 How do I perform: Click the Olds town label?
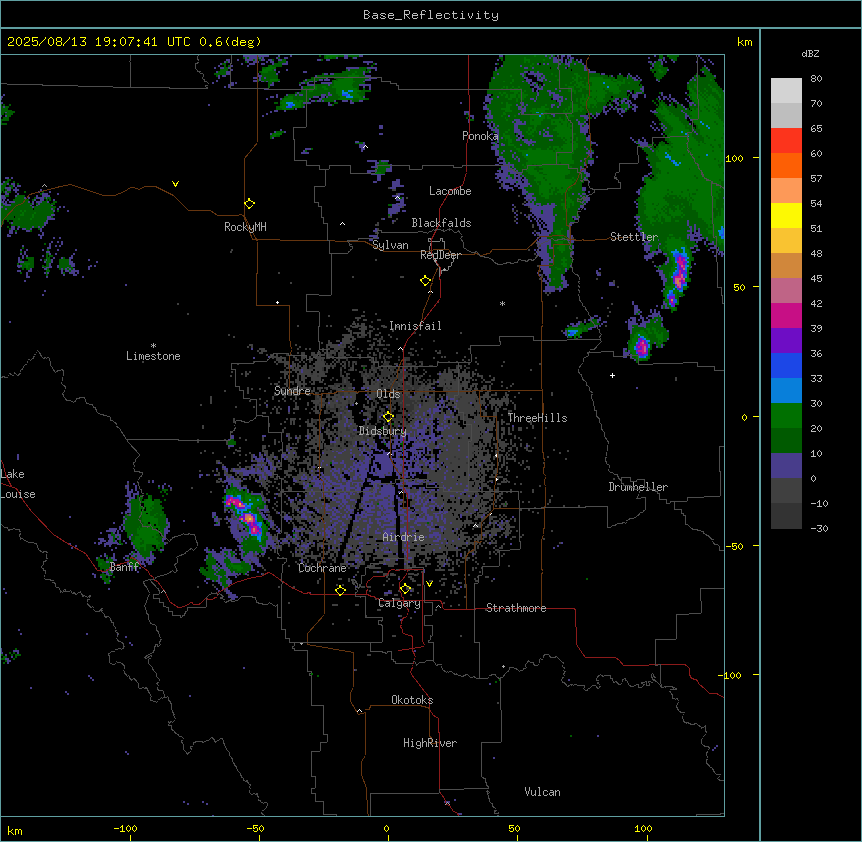coord(388,394)
